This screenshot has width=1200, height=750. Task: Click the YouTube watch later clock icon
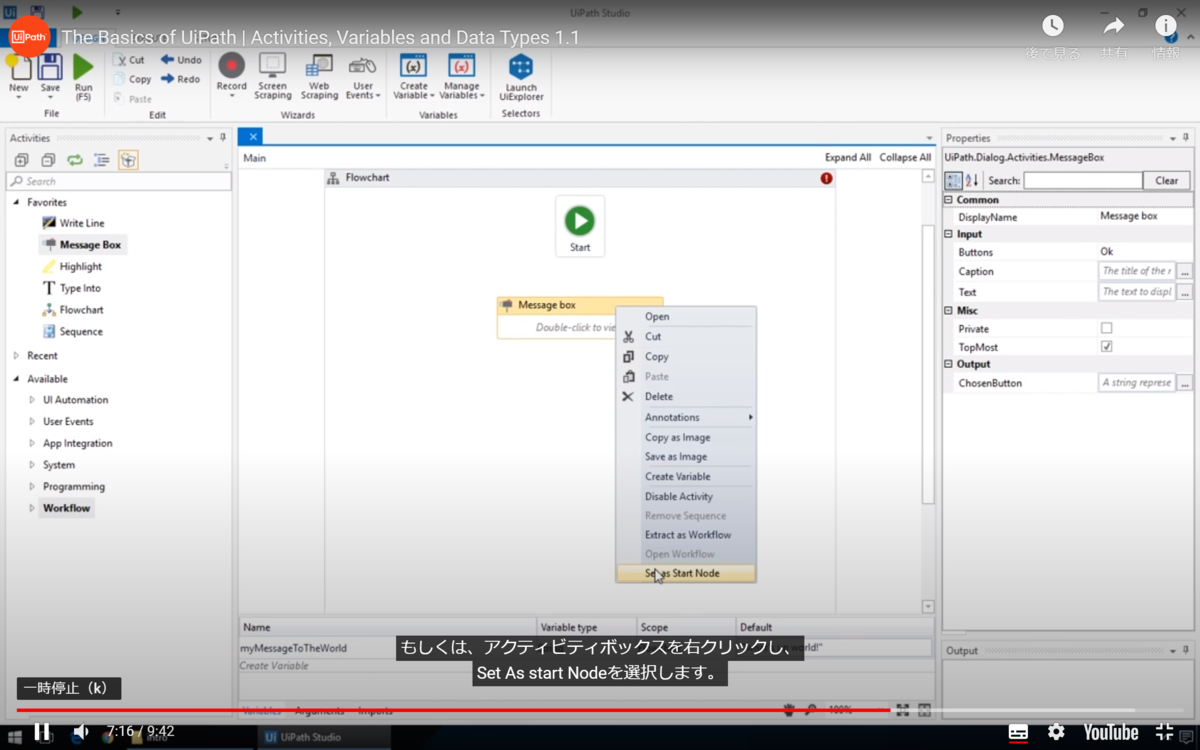[1053, 26]
